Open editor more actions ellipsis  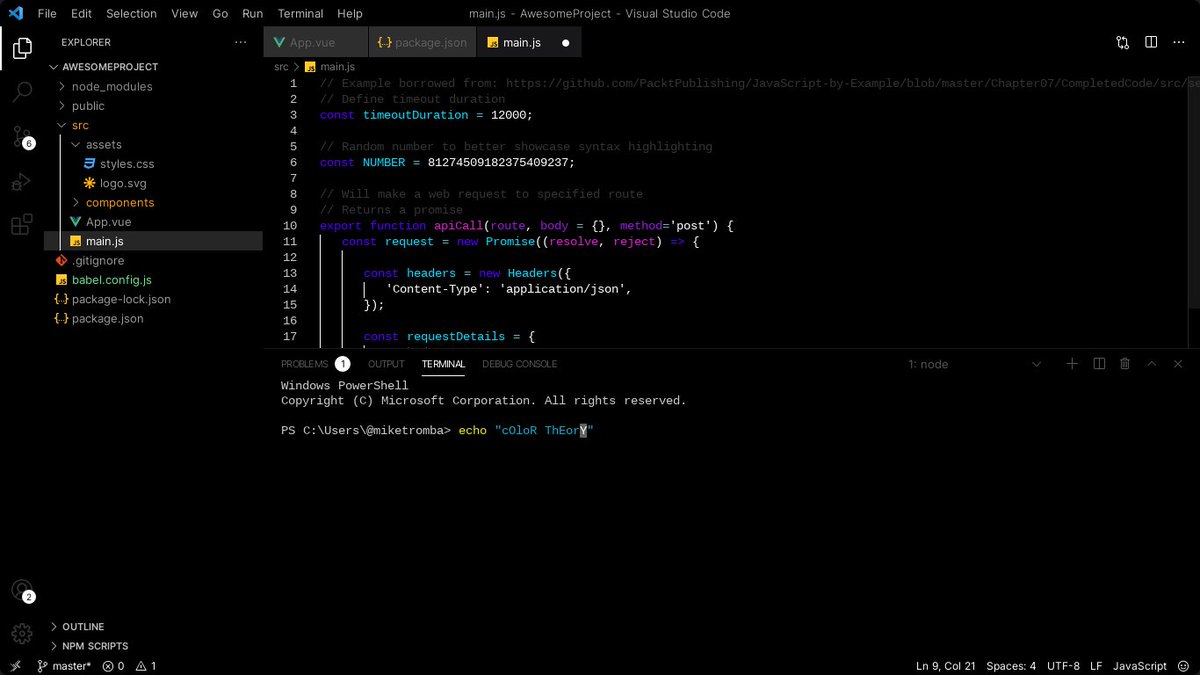pyautogui.click(x=1179, y=42)
